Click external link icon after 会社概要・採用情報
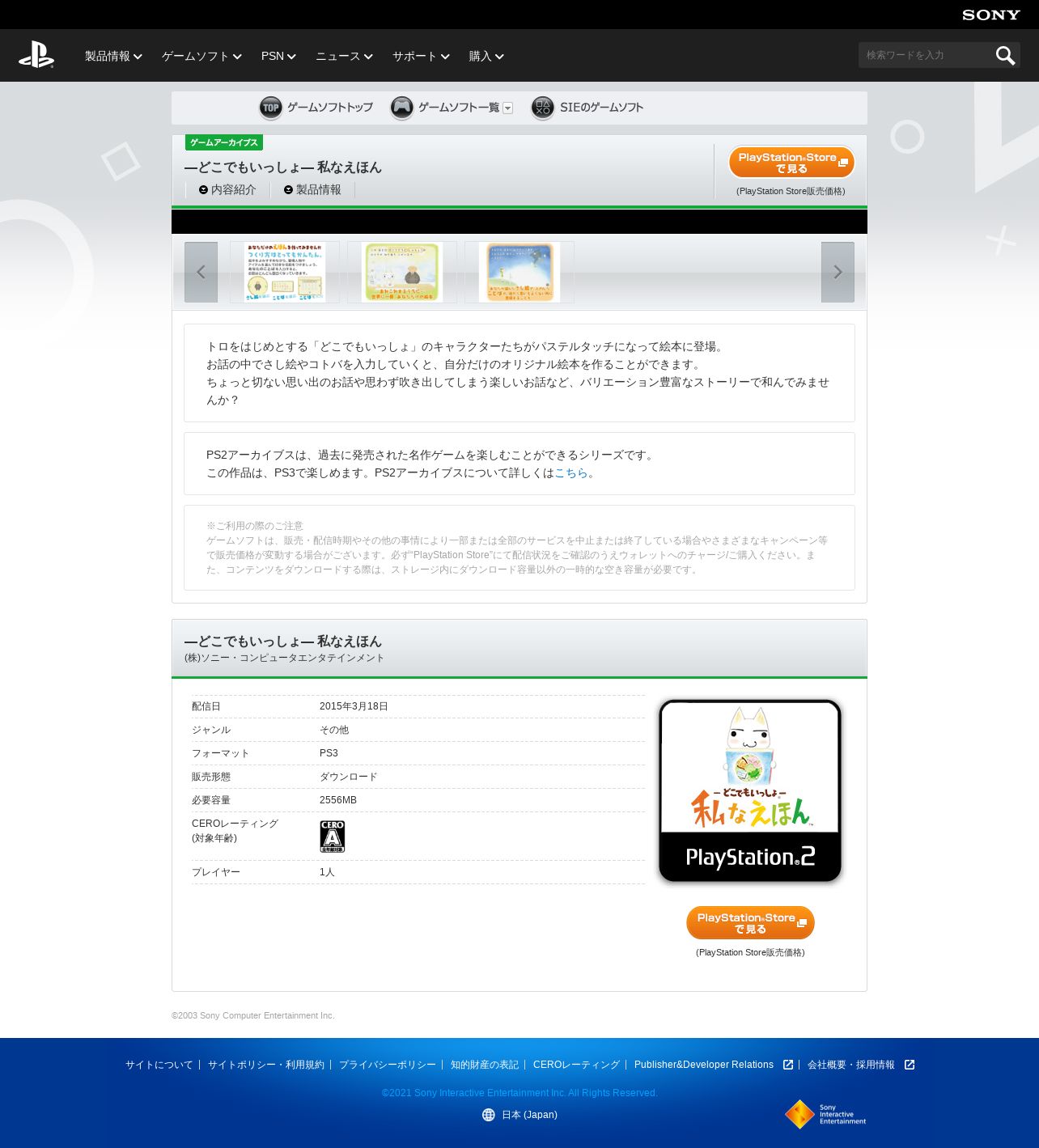Viewport: 1039px width, 1148px height. [x=910, y=1065]
